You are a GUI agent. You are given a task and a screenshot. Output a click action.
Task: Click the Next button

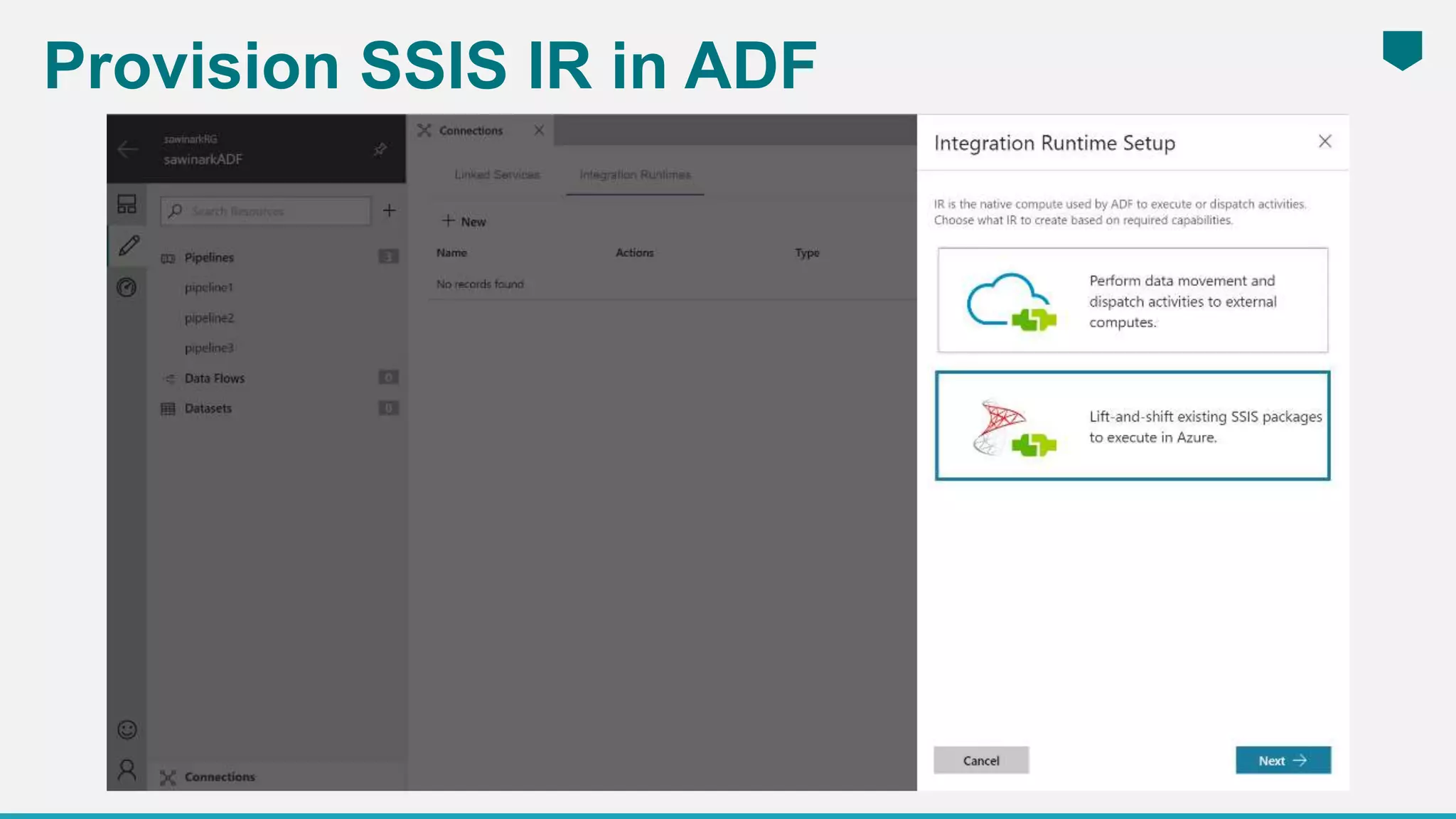(x=1283, y=760)
